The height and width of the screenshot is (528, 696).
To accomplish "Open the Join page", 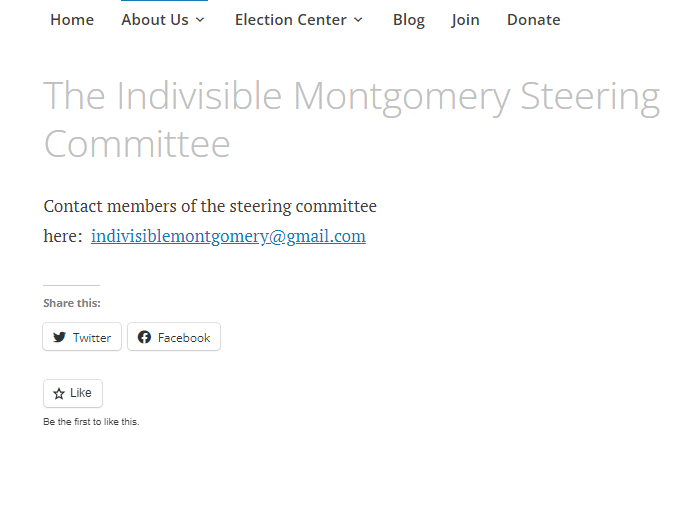I will pos(465,20).
